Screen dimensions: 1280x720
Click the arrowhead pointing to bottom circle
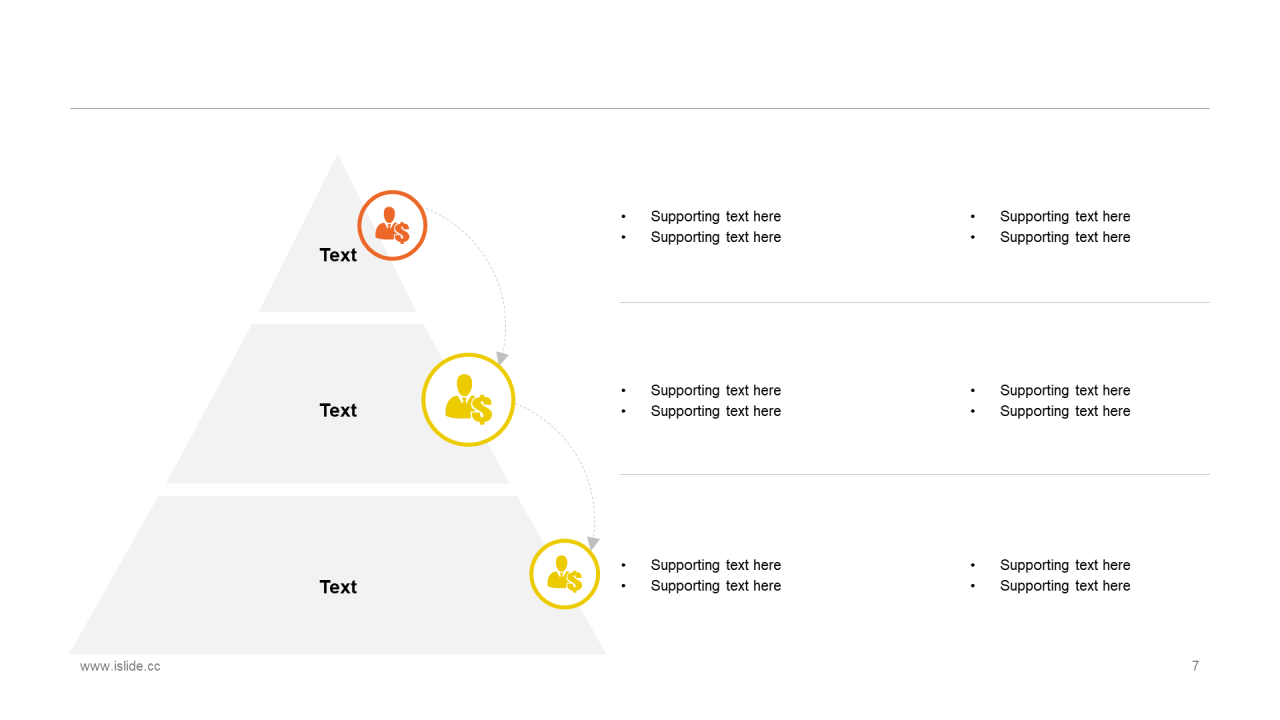pos(593,542)
